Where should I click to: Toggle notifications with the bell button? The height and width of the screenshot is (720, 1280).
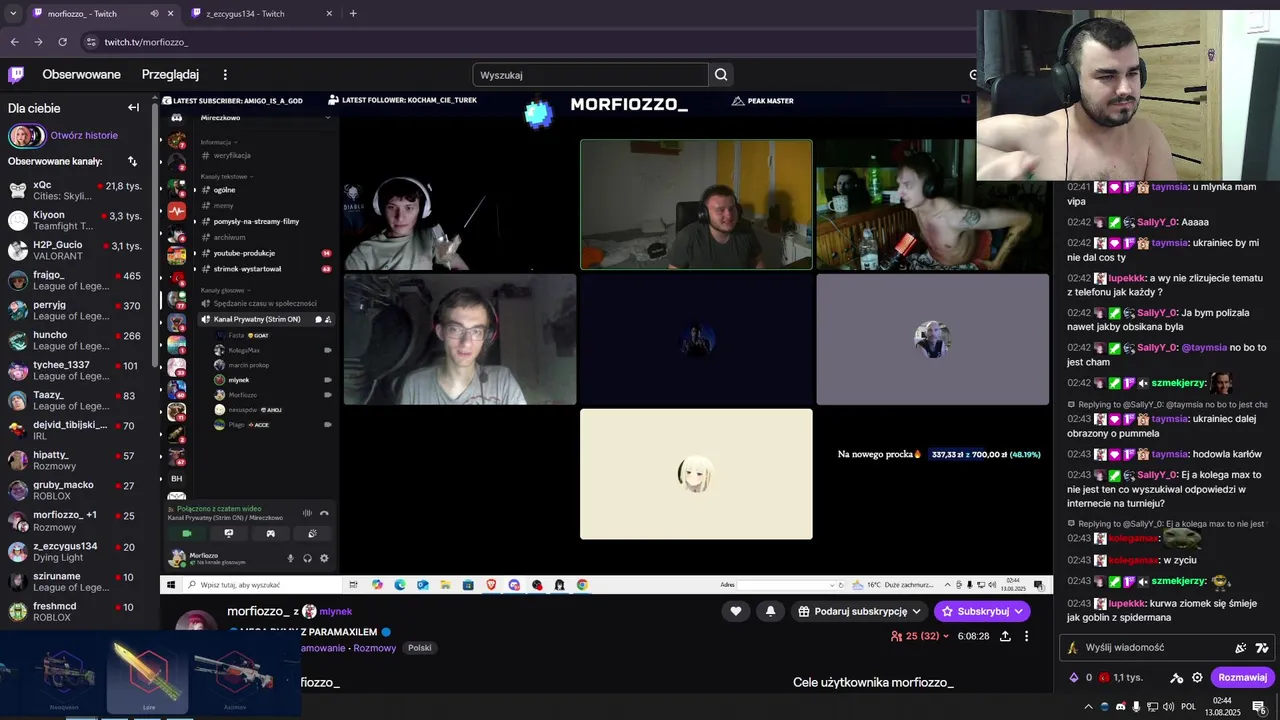[770, 611]
